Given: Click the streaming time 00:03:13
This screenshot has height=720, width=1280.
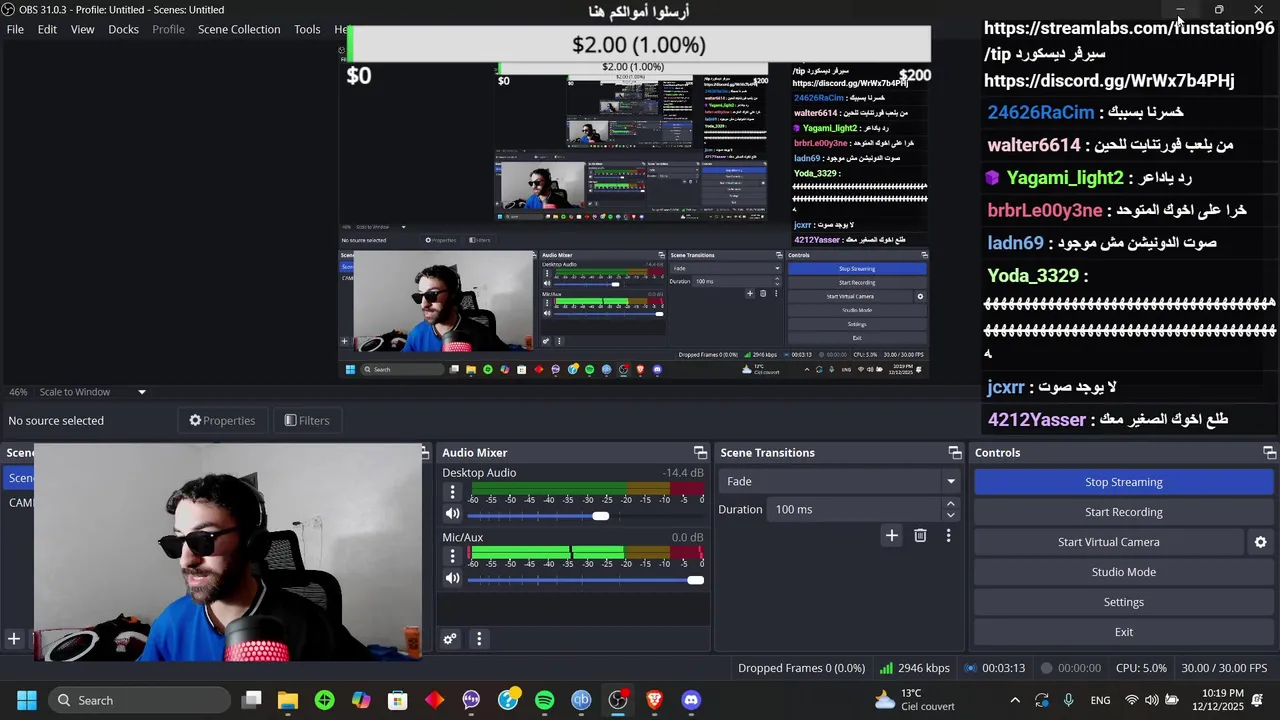Looking at the screenshot, I should point(995,668).
